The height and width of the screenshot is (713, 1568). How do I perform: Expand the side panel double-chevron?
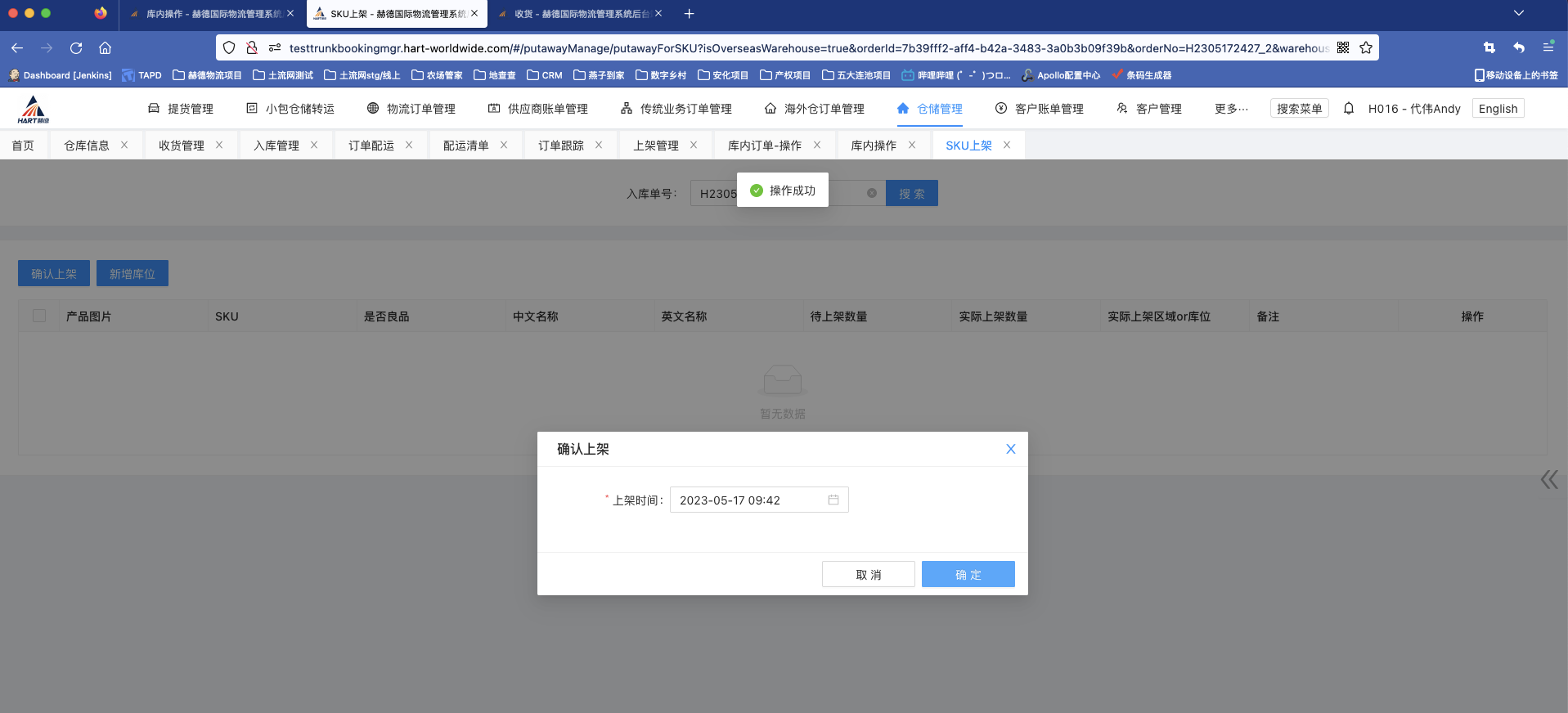point(1548,479)
